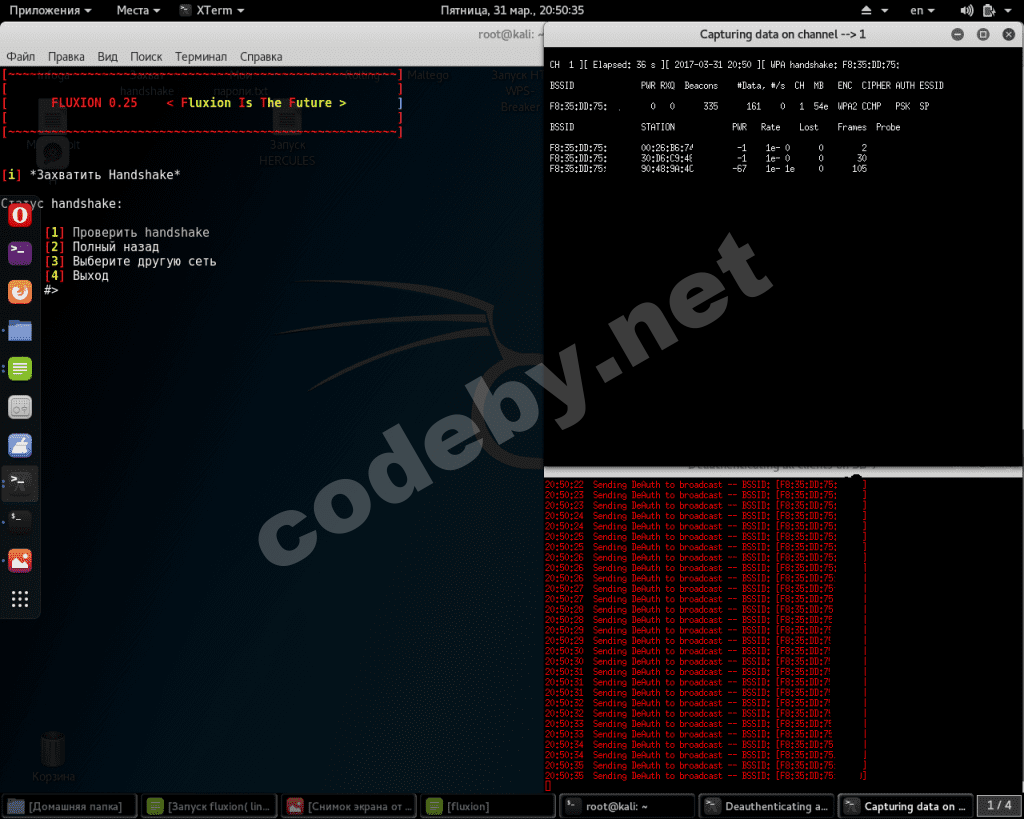
Task: Click the Beacons column header
Action: [x=701, y=86]
